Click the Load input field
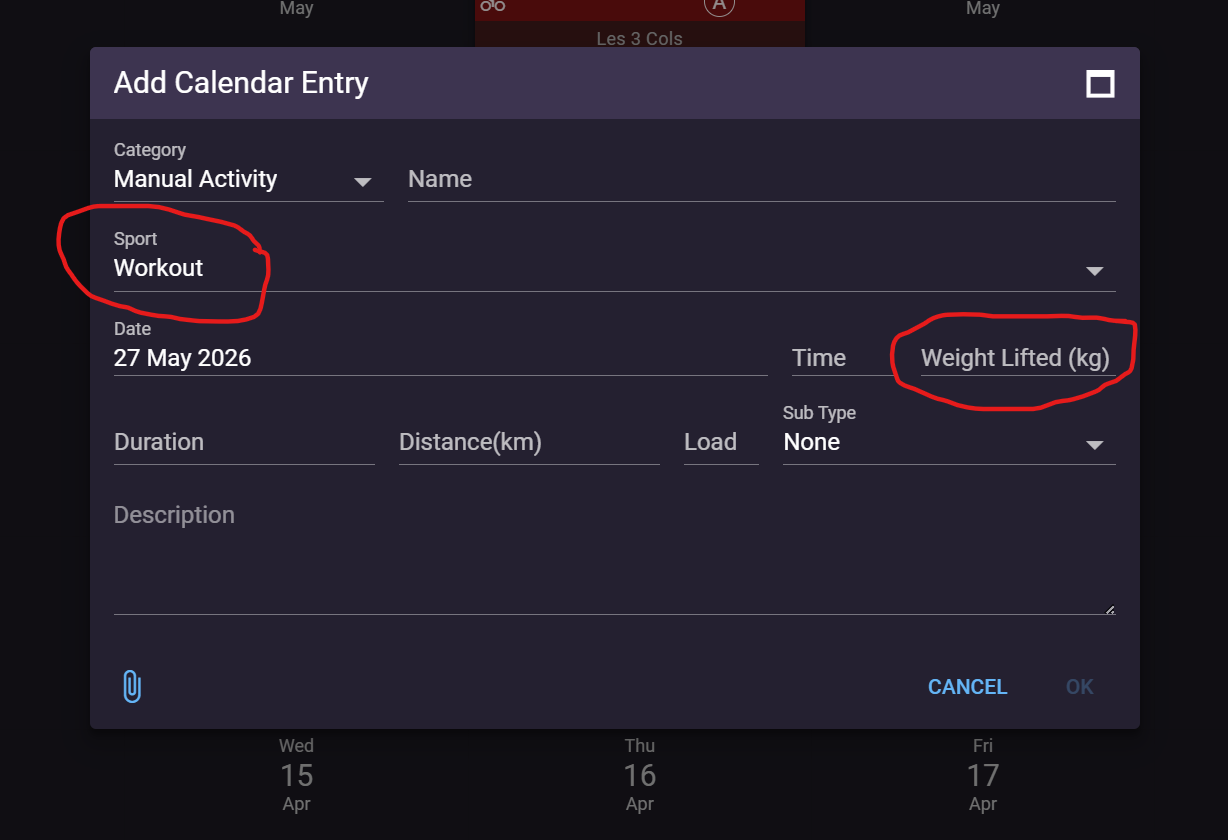This screenshot has height=840, width=1228. click(721, 442)
